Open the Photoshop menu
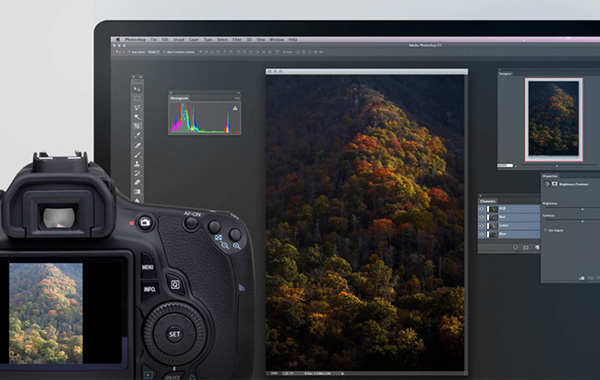 (135, 39)
